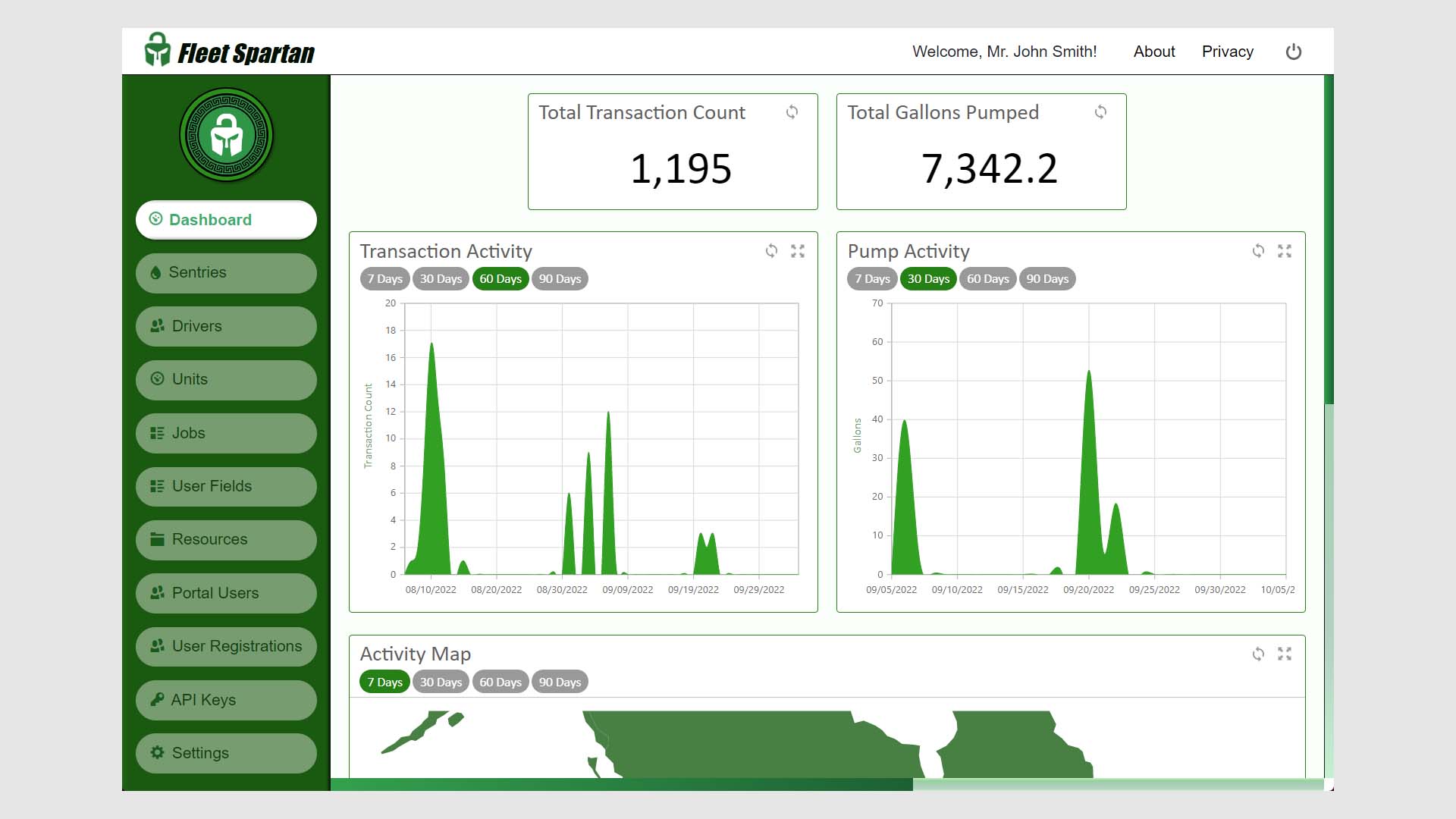Select 7 Days in Transaction Activity

click(x=384, y=279)
